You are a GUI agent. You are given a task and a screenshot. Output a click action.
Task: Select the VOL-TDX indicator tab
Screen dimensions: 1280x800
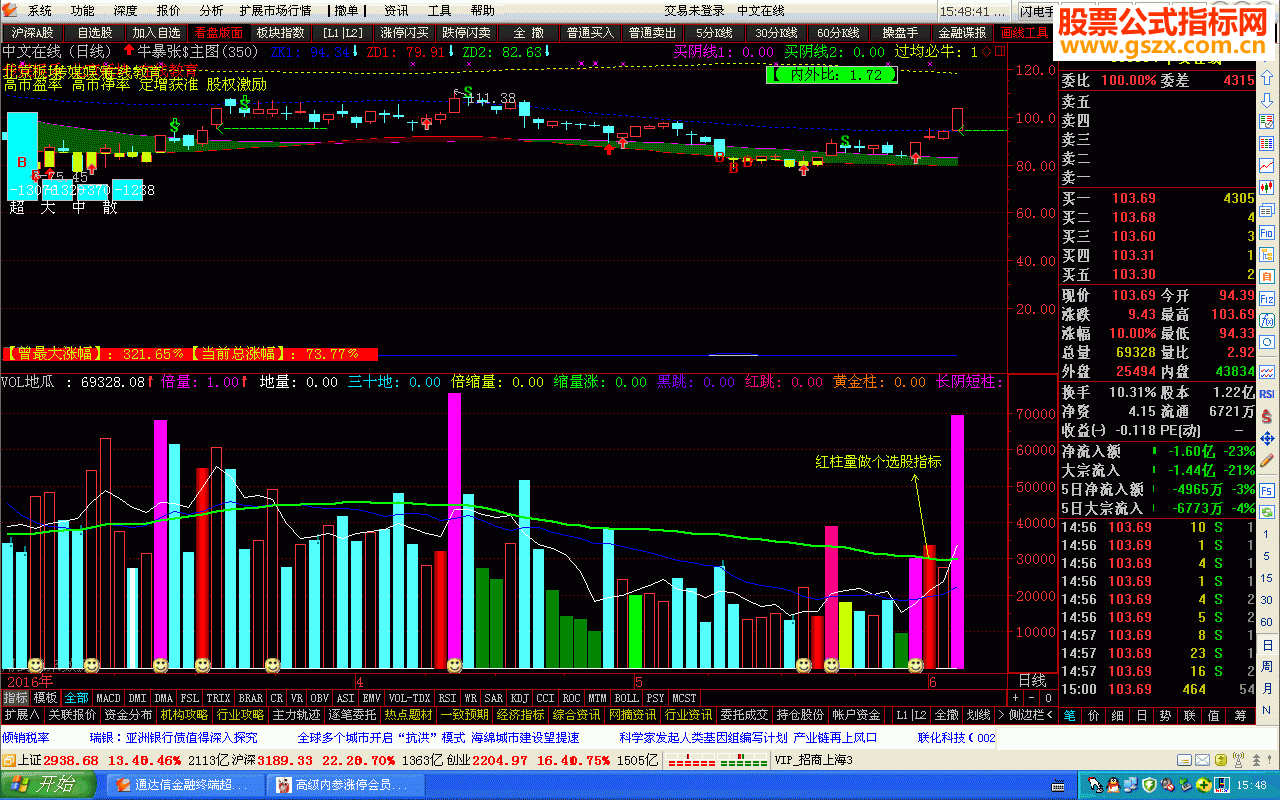[x=409, y=697]
